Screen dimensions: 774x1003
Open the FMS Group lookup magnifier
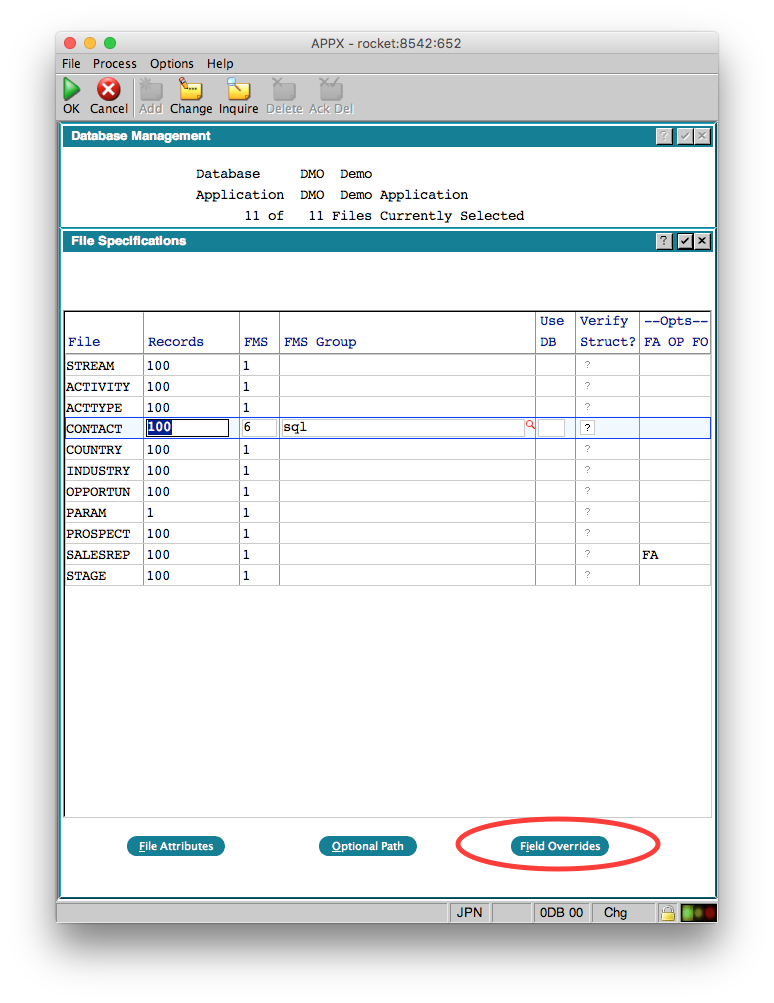point(530,425)
